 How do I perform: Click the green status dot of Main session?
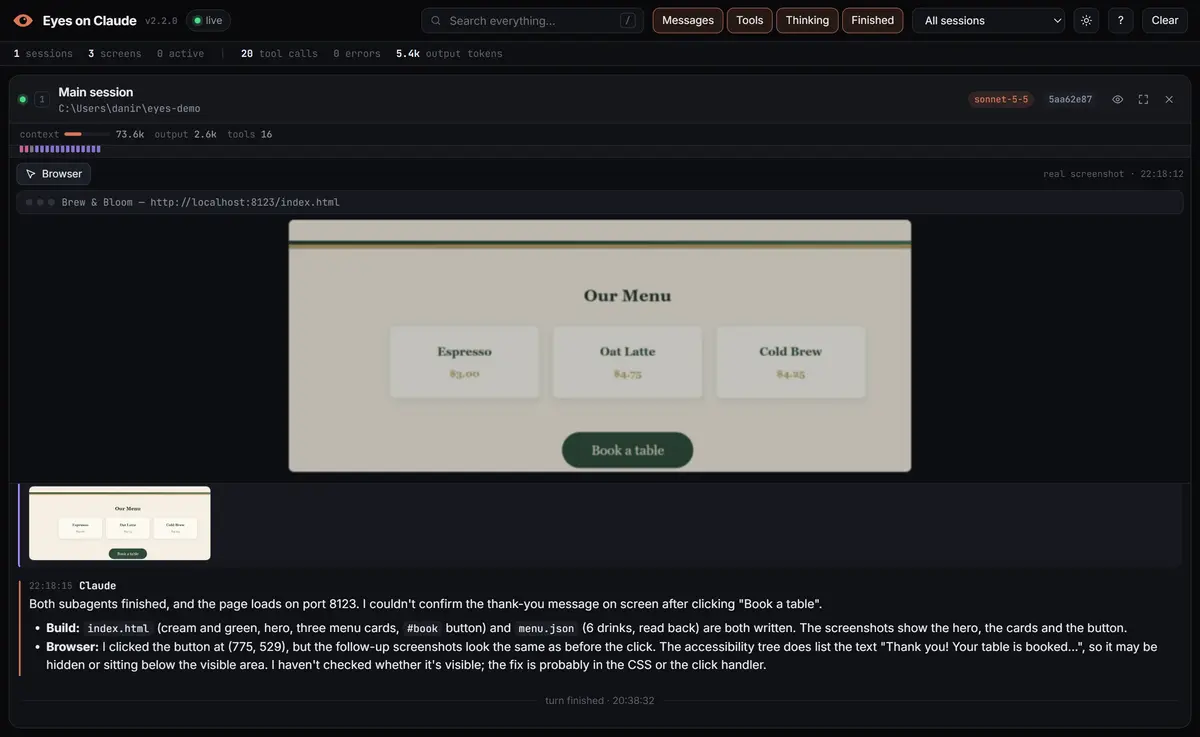[x=23, y=99]
